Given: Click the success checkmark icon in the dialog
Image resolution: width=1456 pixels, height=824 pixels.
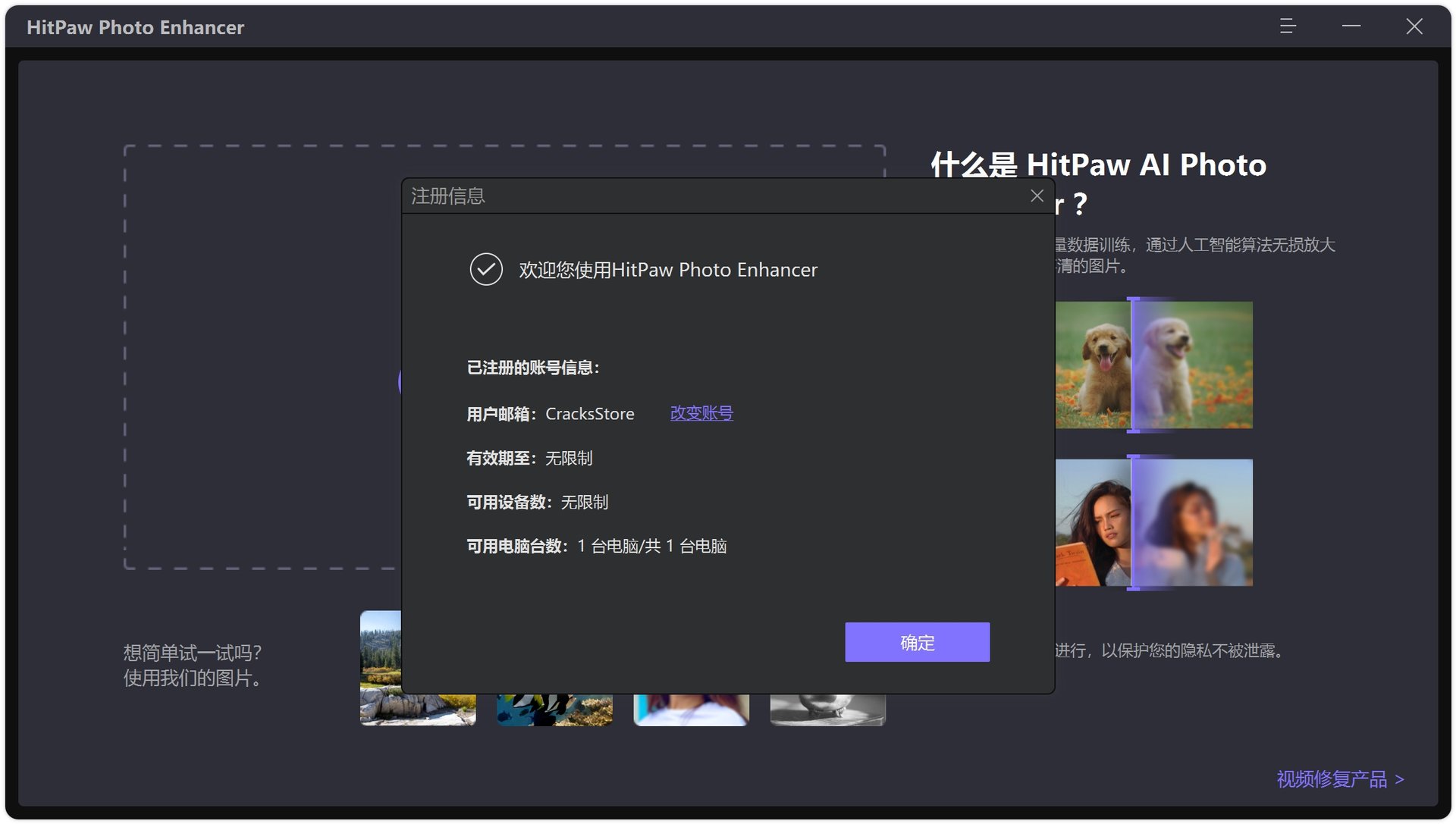Looking at the screenshot, I should pos(486,269).
